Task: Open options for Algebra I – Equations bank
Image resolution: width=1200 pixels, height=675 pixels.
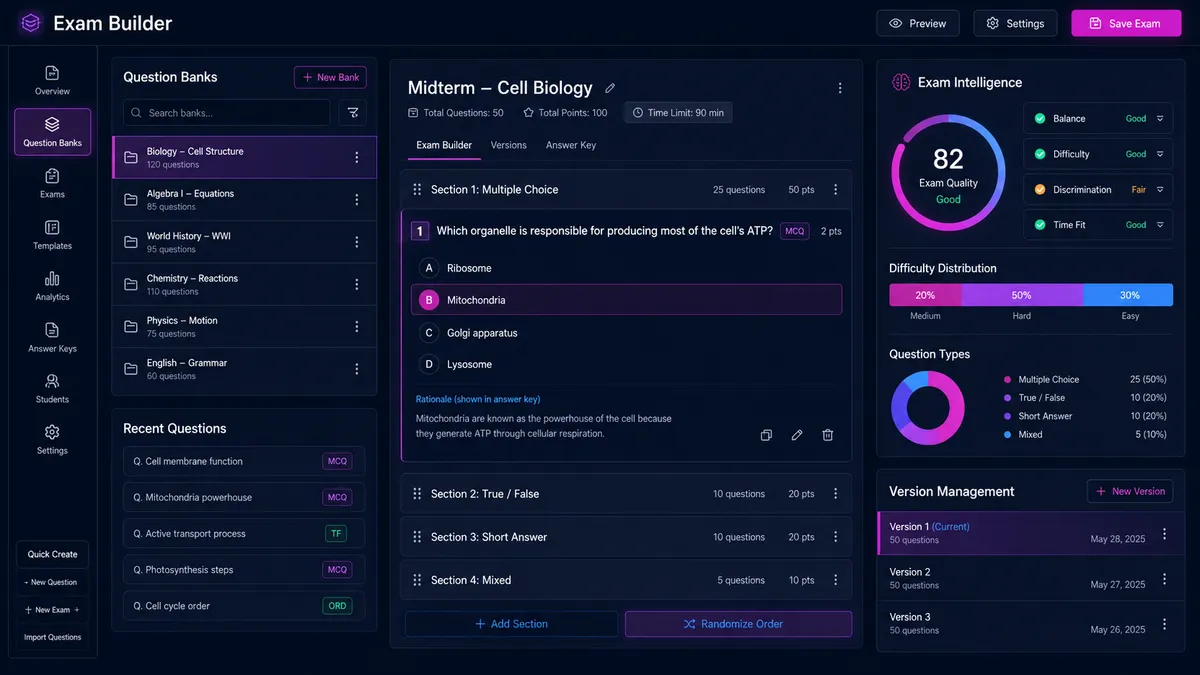Action: 357,200
